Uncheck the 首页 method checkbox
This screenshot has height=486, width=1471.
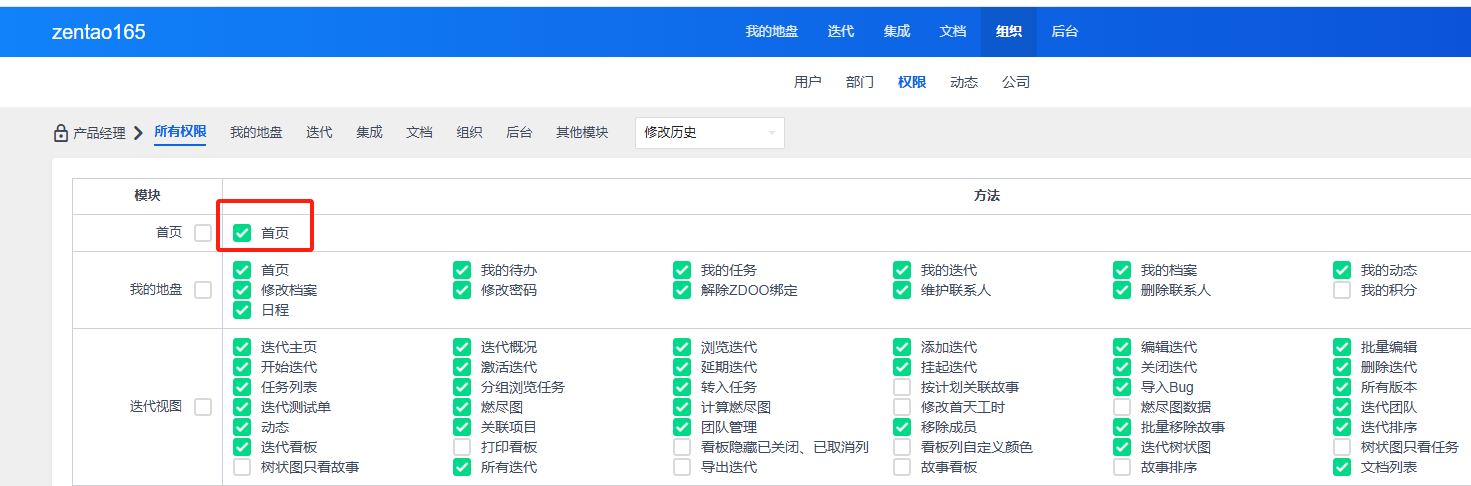[242, 233]
